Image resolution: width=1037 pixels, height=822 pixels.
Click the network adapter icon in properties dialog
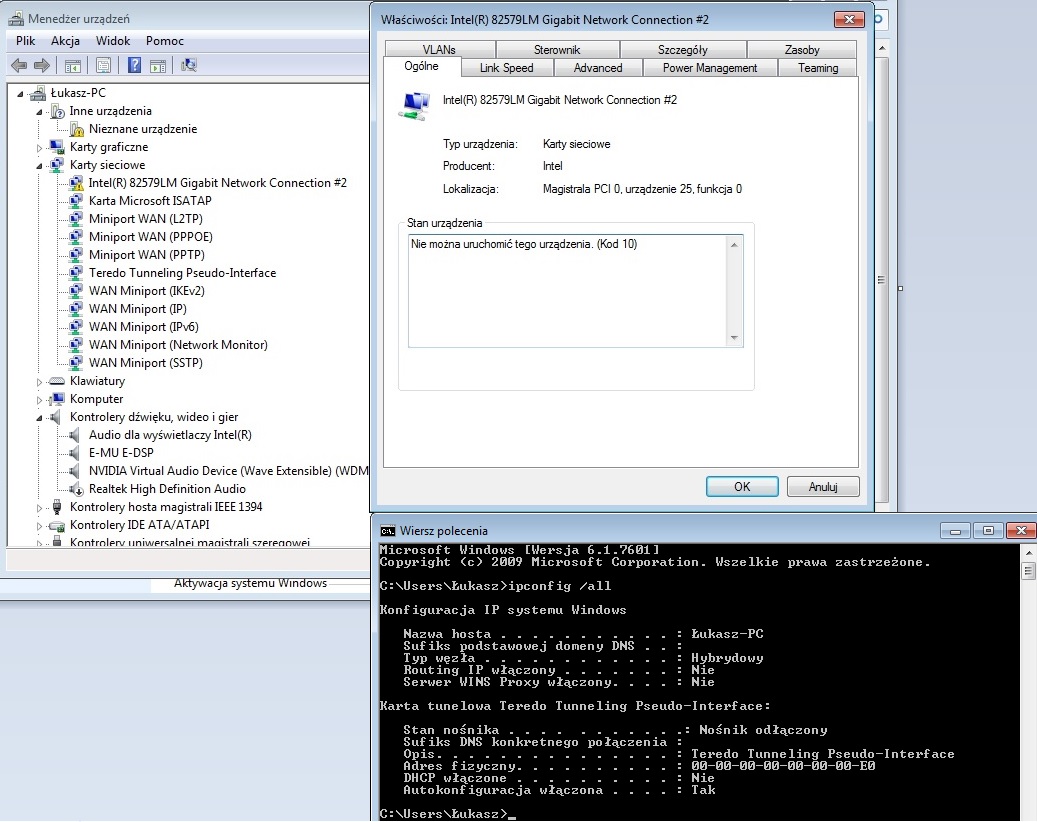click(x=415, y=106)
